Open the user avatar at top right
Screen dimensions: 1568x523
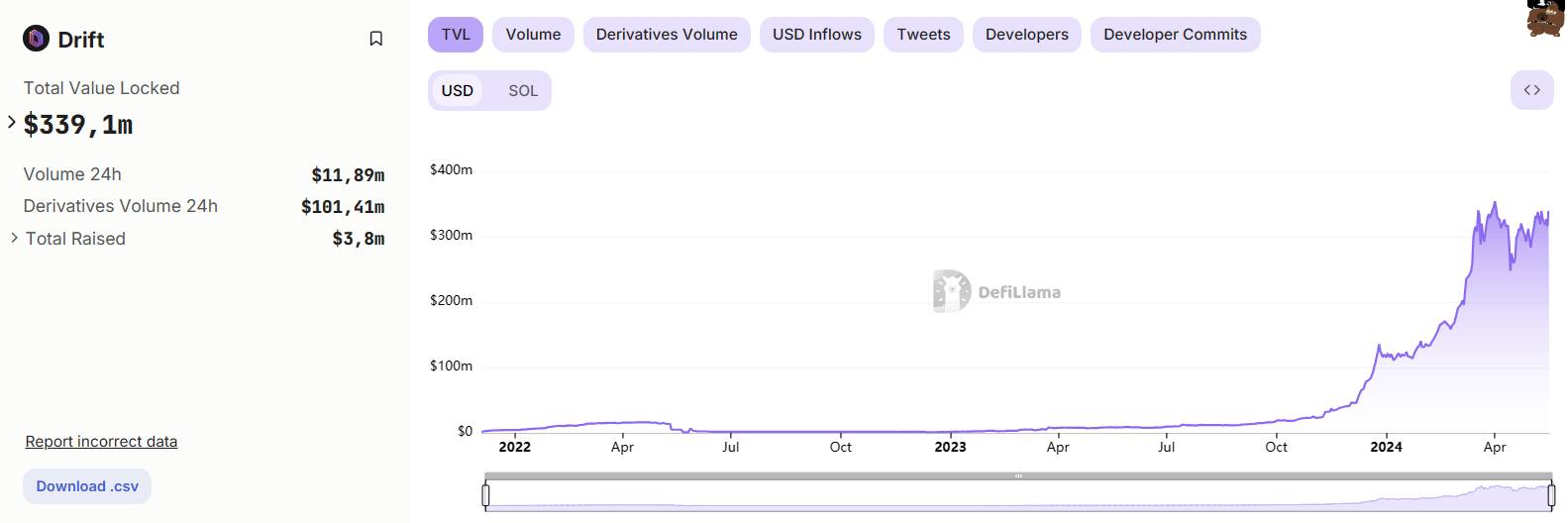tap(1545, 18)
